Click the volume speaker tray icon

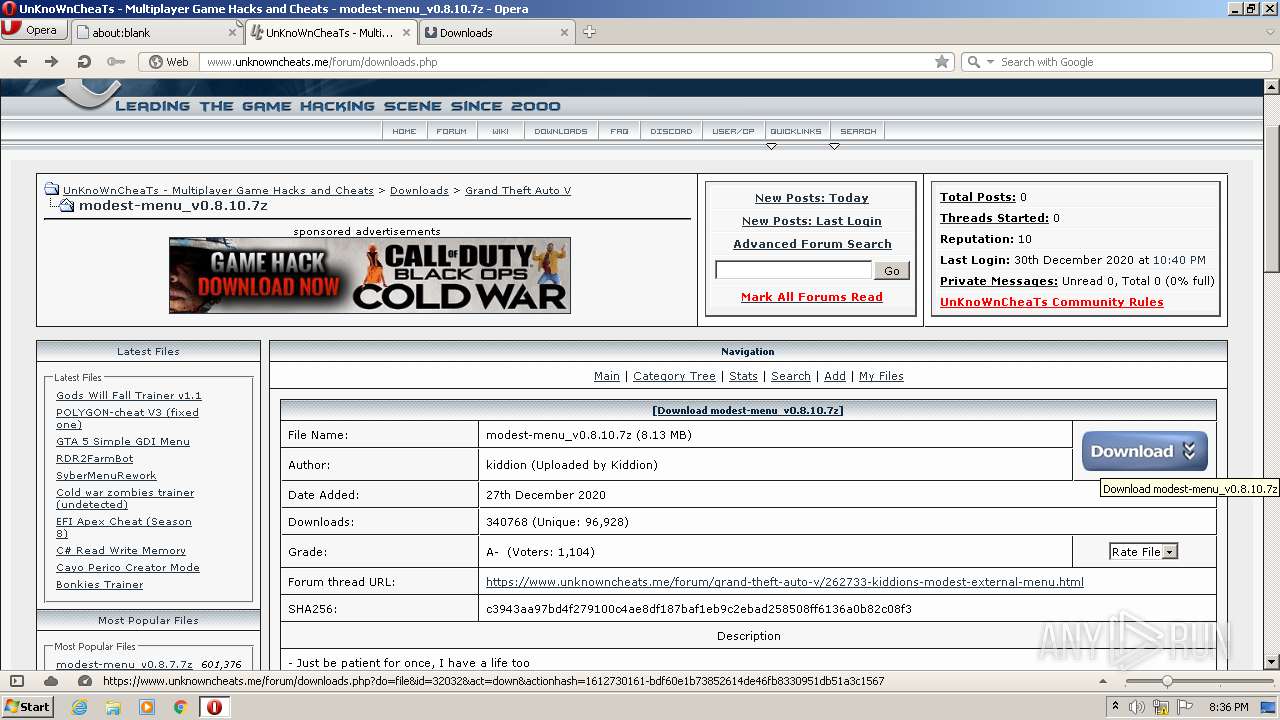[1137, 707]
